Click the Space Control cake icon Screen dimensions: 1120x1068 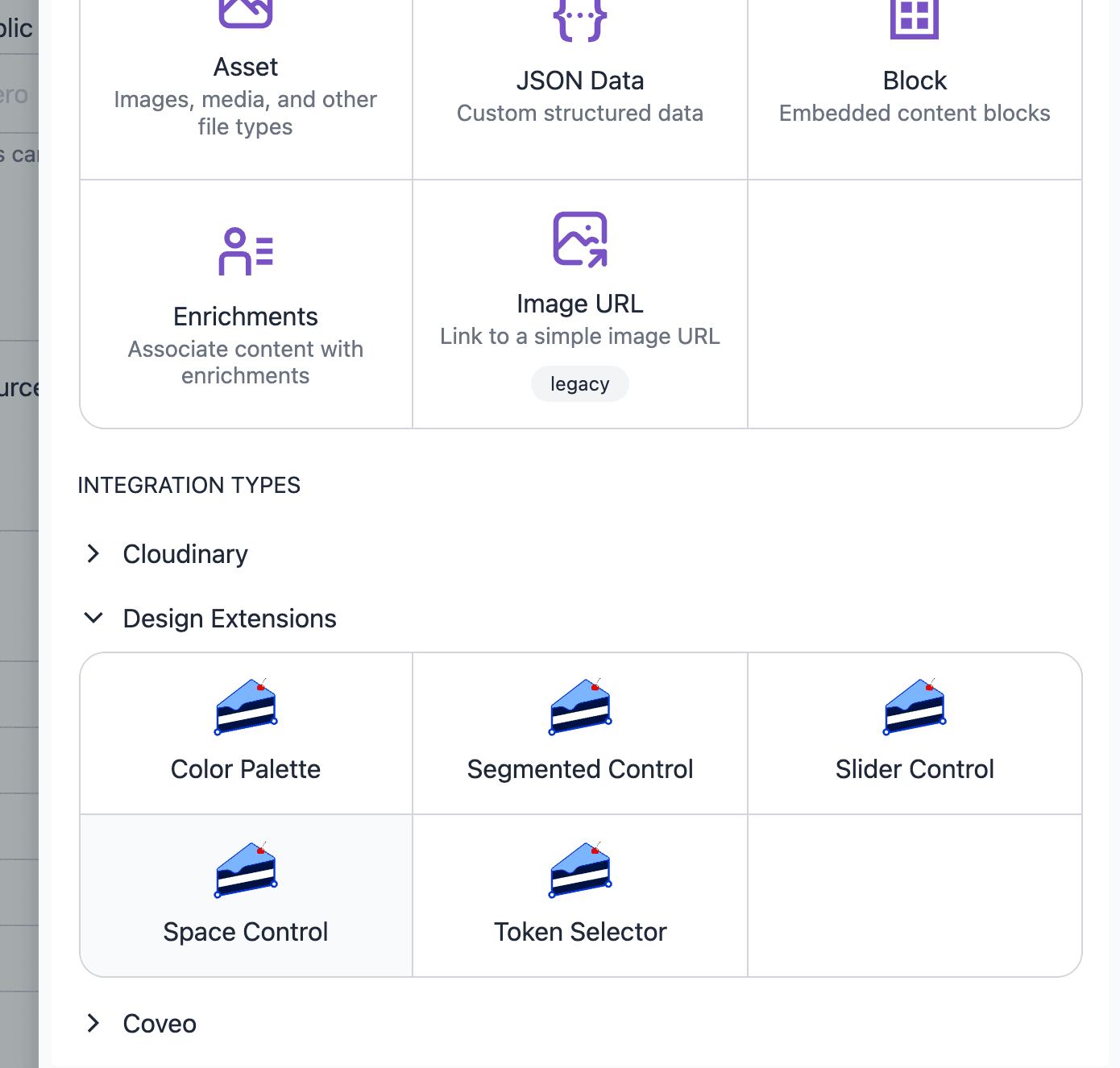pyautogui.click(x=246, y=870)
